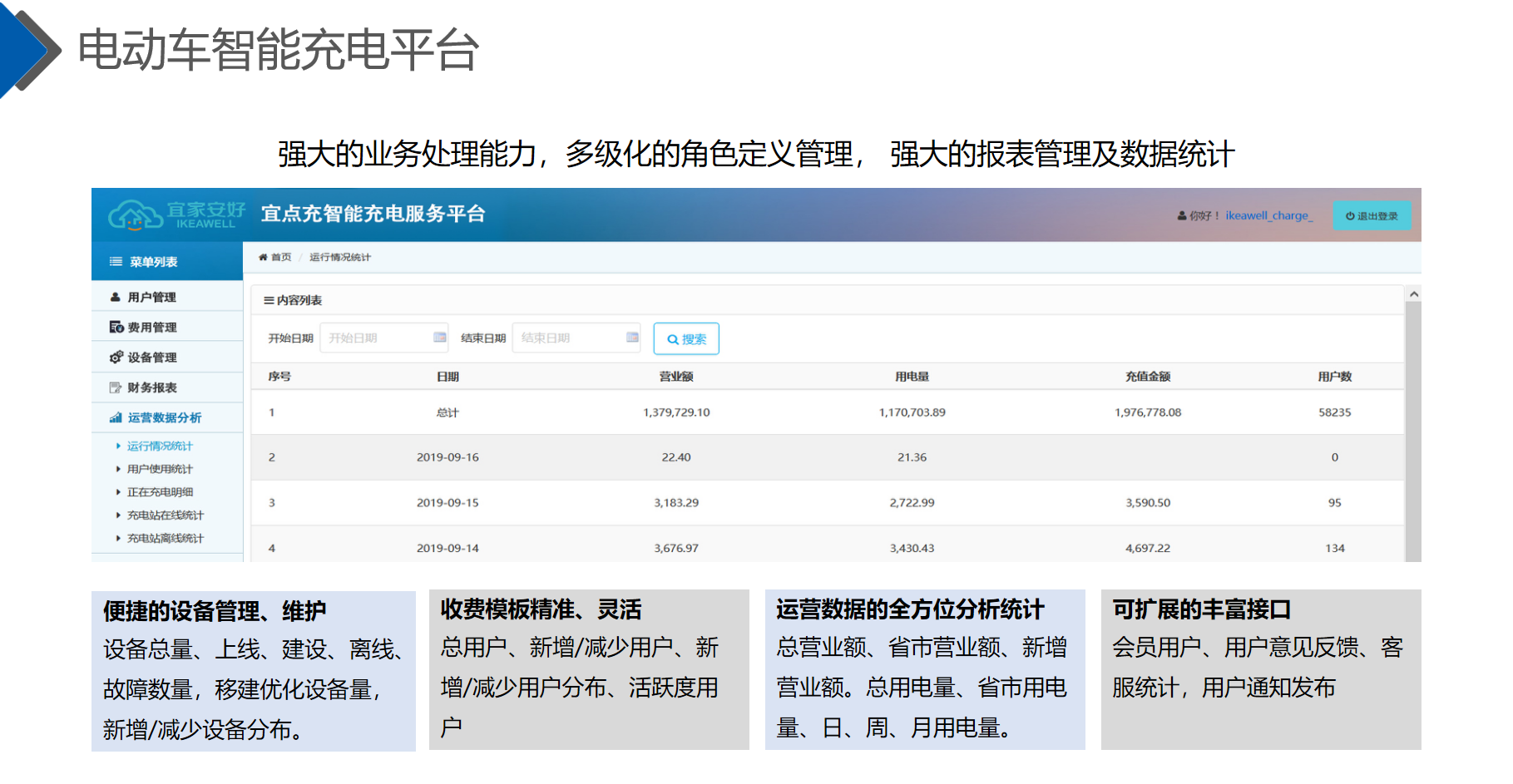Select 用户使用统计 submenu item
The height and width of the screenshot is (784, 1513).
pos(160,469)
